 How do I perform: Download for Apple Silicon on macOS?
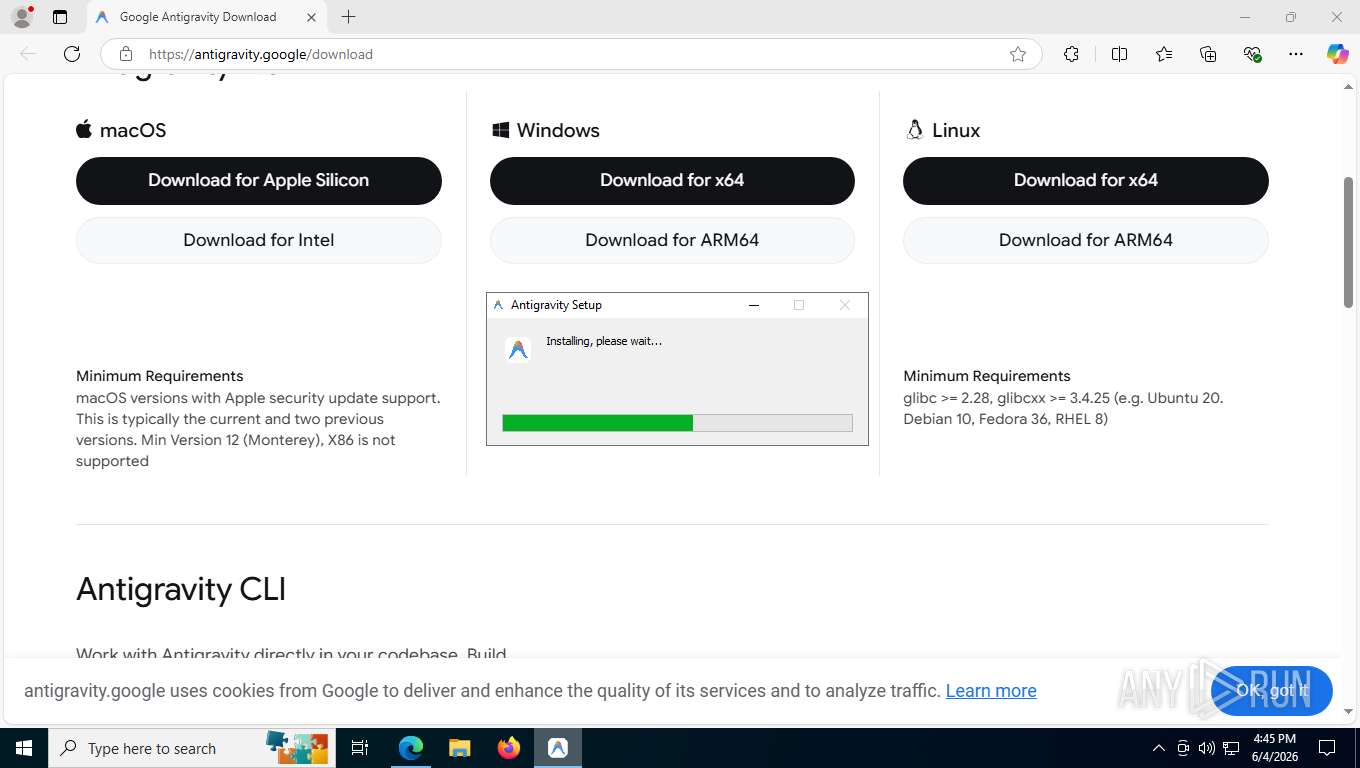pos(259,180)
